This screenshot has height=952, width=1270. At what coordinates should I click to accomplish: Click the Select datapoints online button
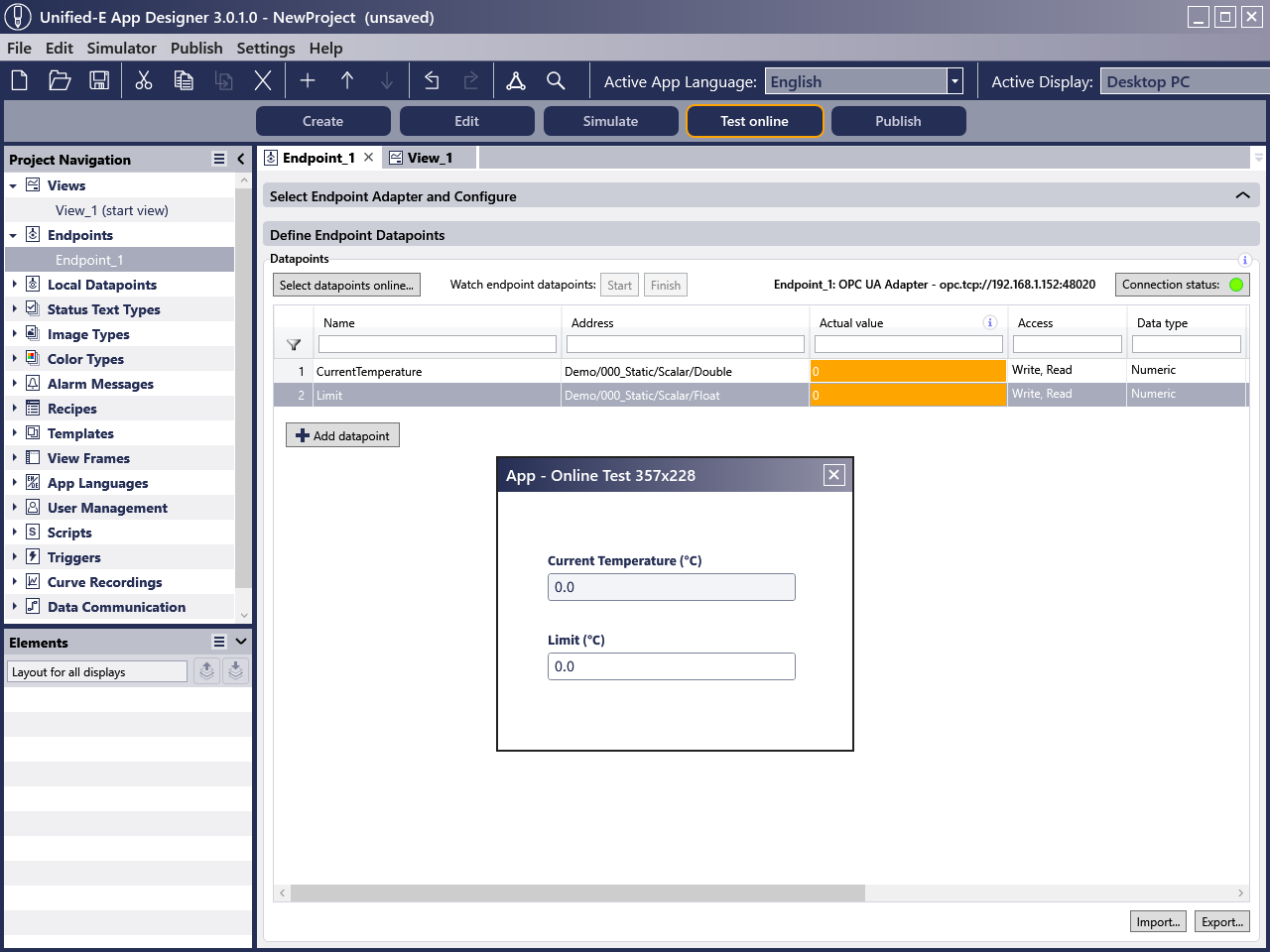(346, 286)
